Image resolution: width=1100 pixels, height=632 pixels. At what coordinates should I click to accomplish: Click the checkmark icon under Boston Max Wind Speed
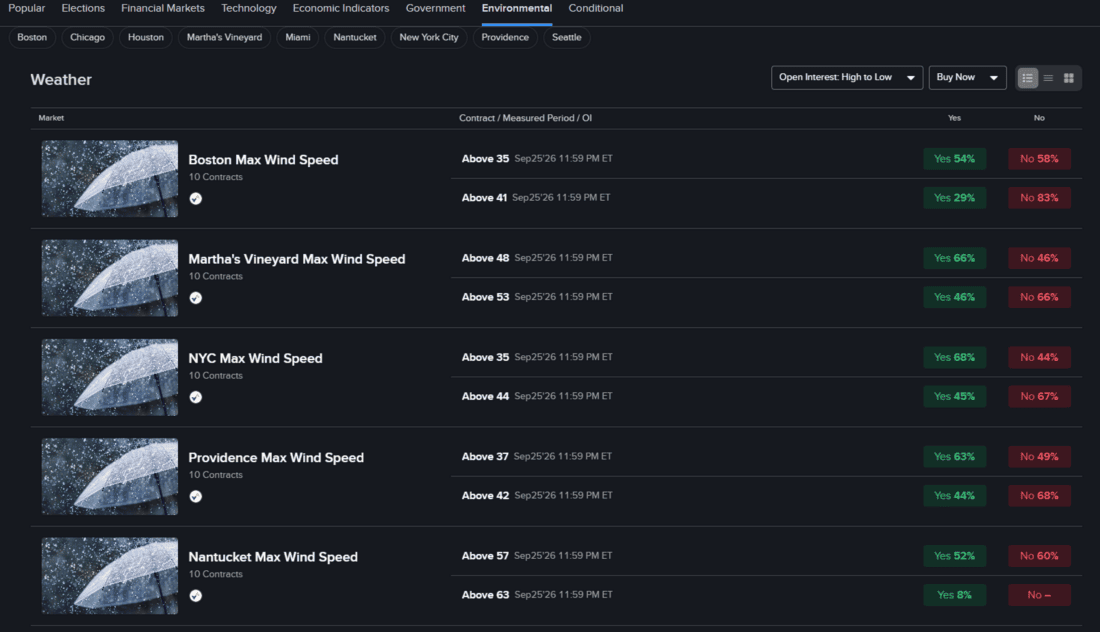(x=196, y=199)
